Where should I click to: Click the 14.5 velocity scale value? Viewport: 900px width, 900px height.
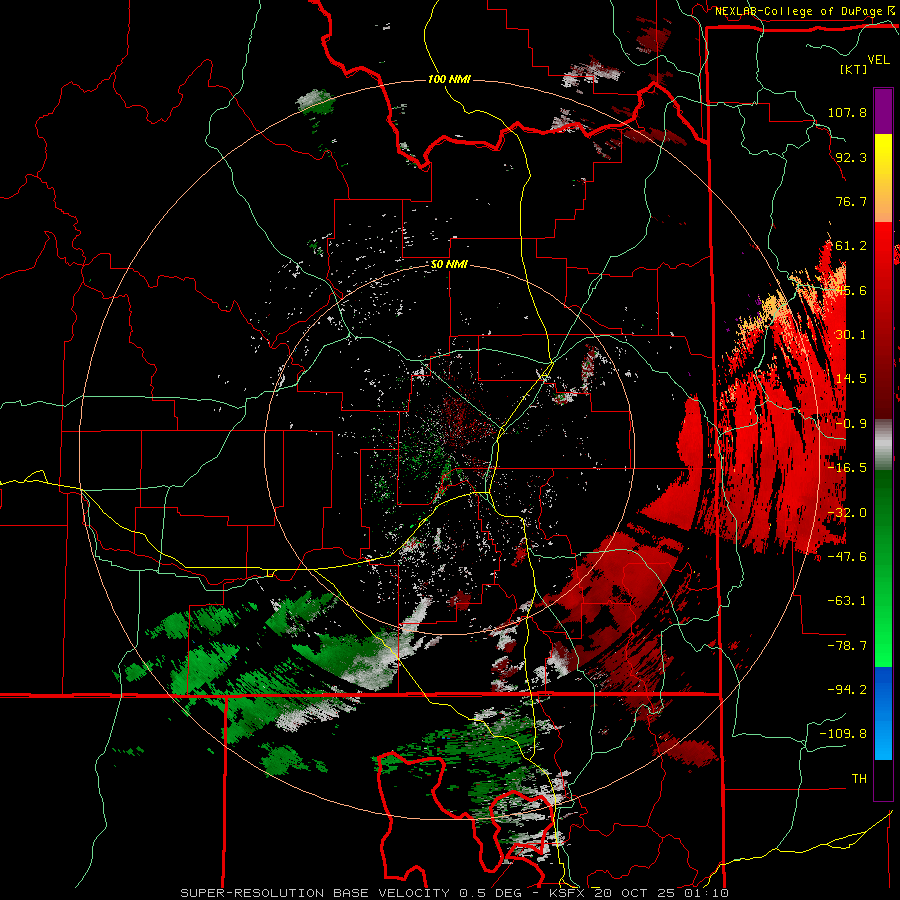click(x=851, y=379)
